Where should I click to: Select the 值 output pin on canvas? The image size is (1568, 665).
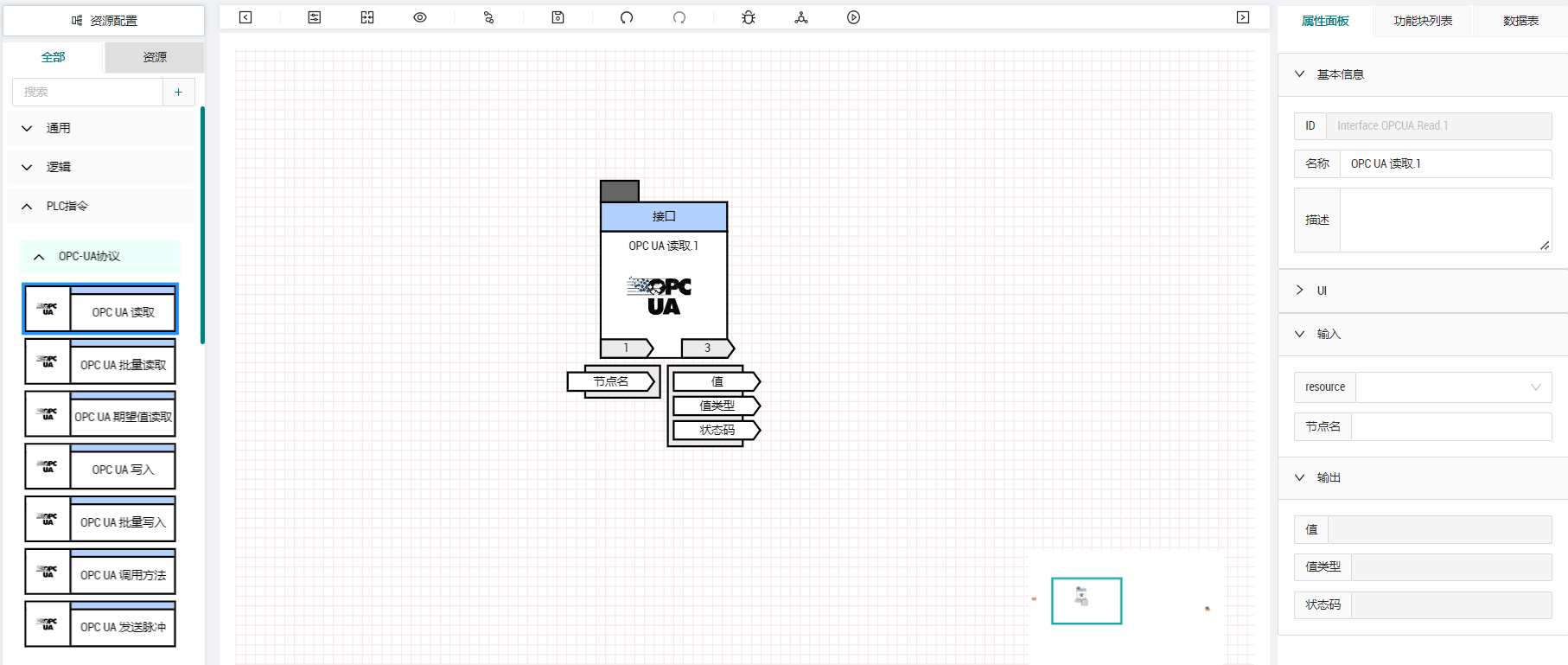pos(717,381)
